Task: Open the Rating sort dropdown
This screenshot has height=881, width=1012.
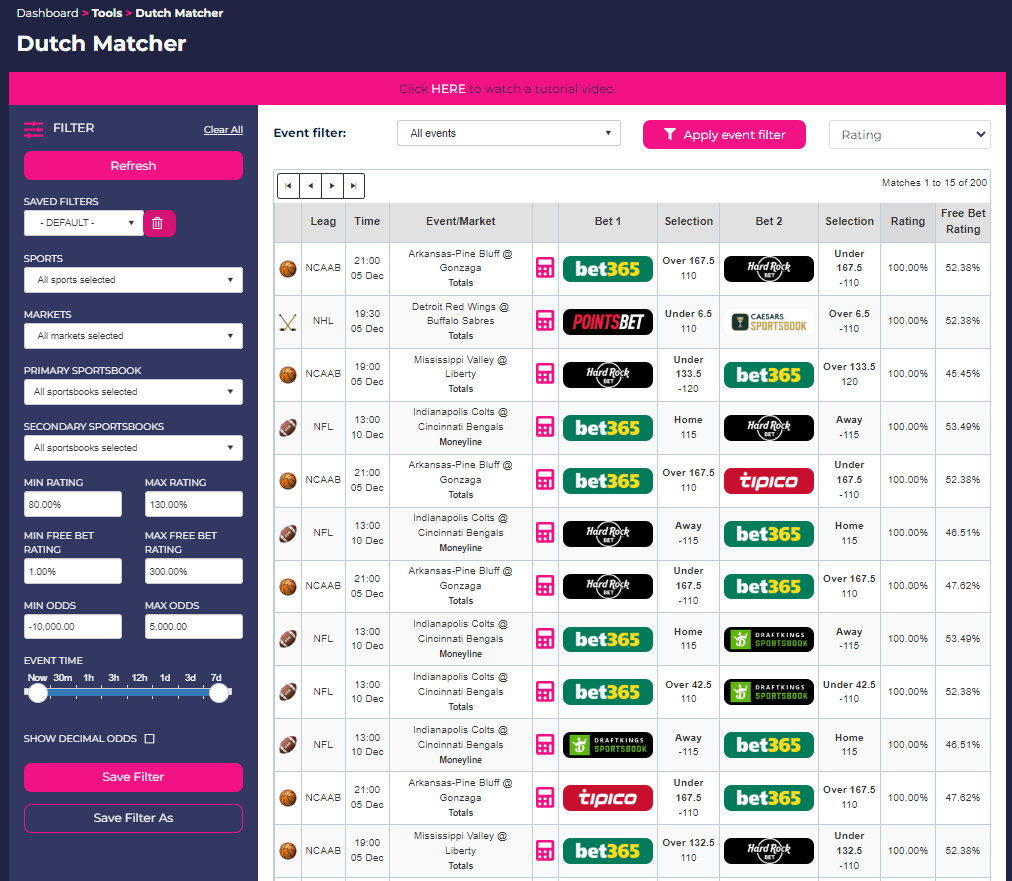Action: pyautogui.click(x=909, y=135)
